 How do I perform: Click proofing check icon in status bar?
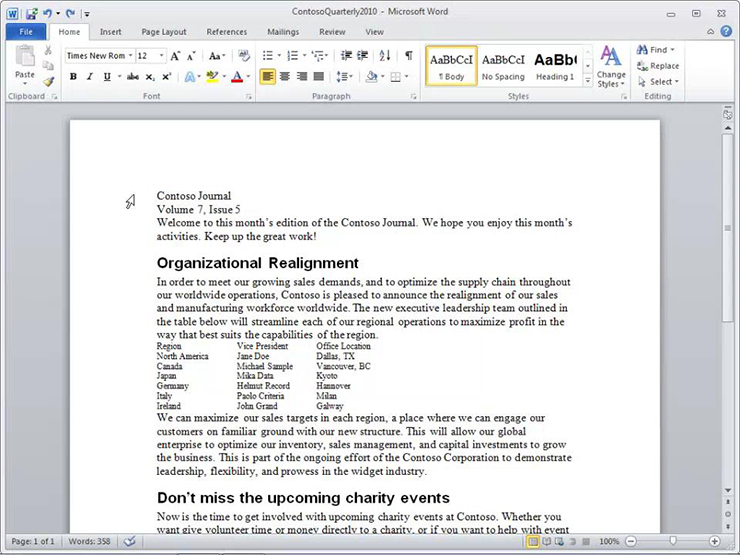(130, 541)
